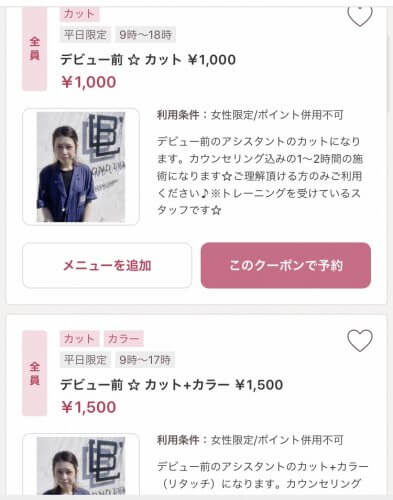The width and height of the screenshot is (393, 500).
Task: Click the red ¥1,000 price
Action: pos(89,82)
